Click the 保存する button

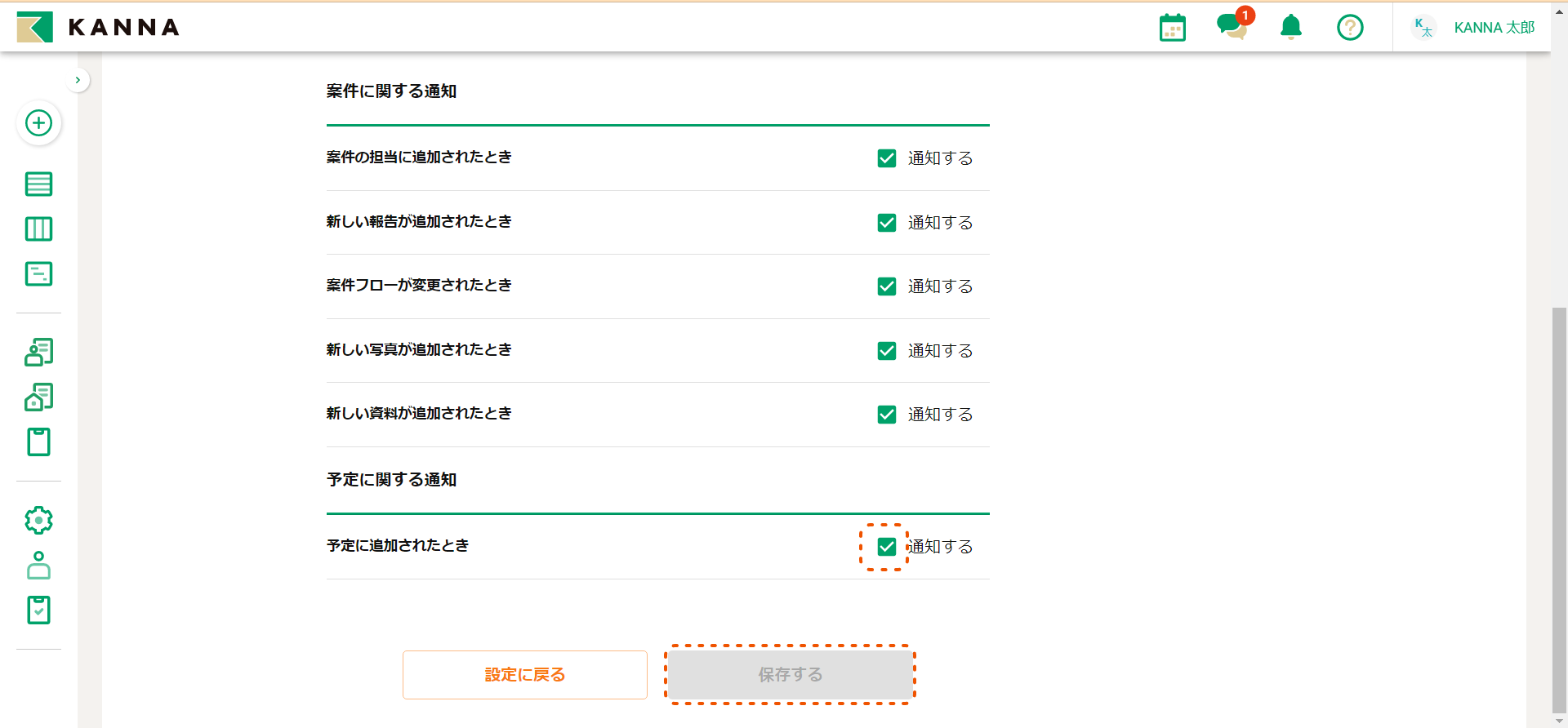pos(790,675)
